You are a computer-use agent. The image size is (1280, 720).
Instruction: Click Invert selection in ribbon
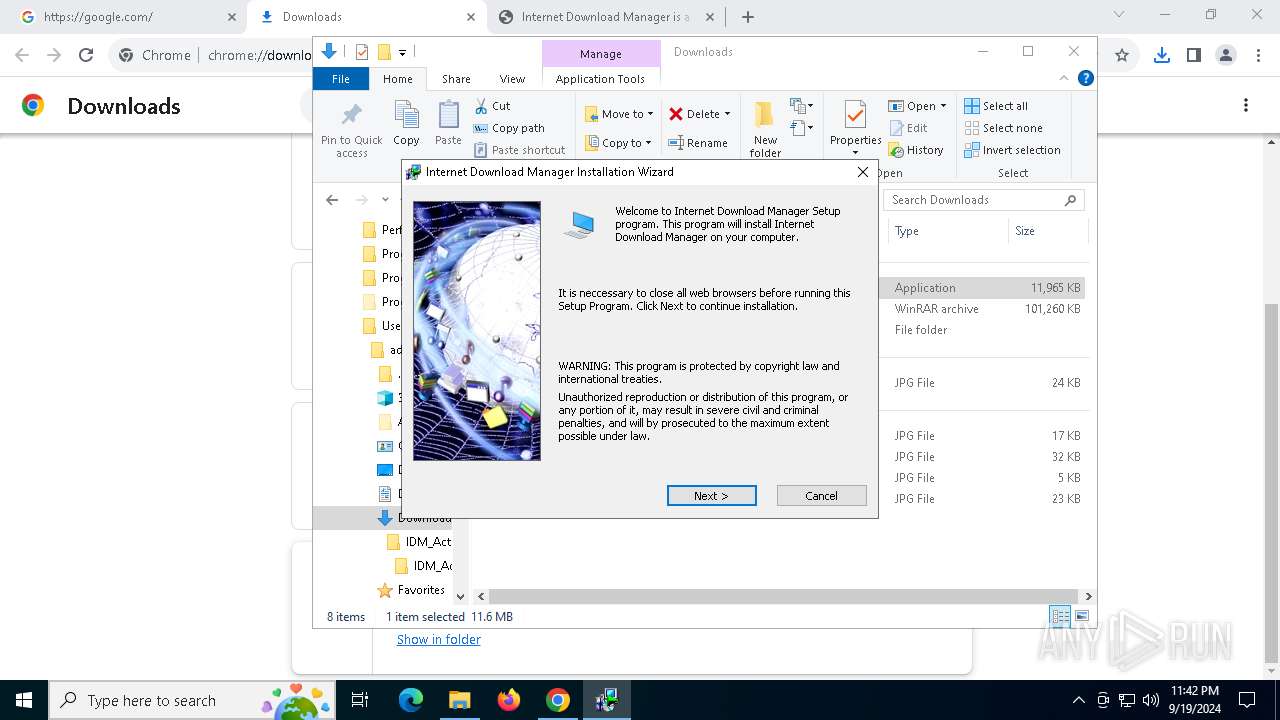click(1012, 150)
